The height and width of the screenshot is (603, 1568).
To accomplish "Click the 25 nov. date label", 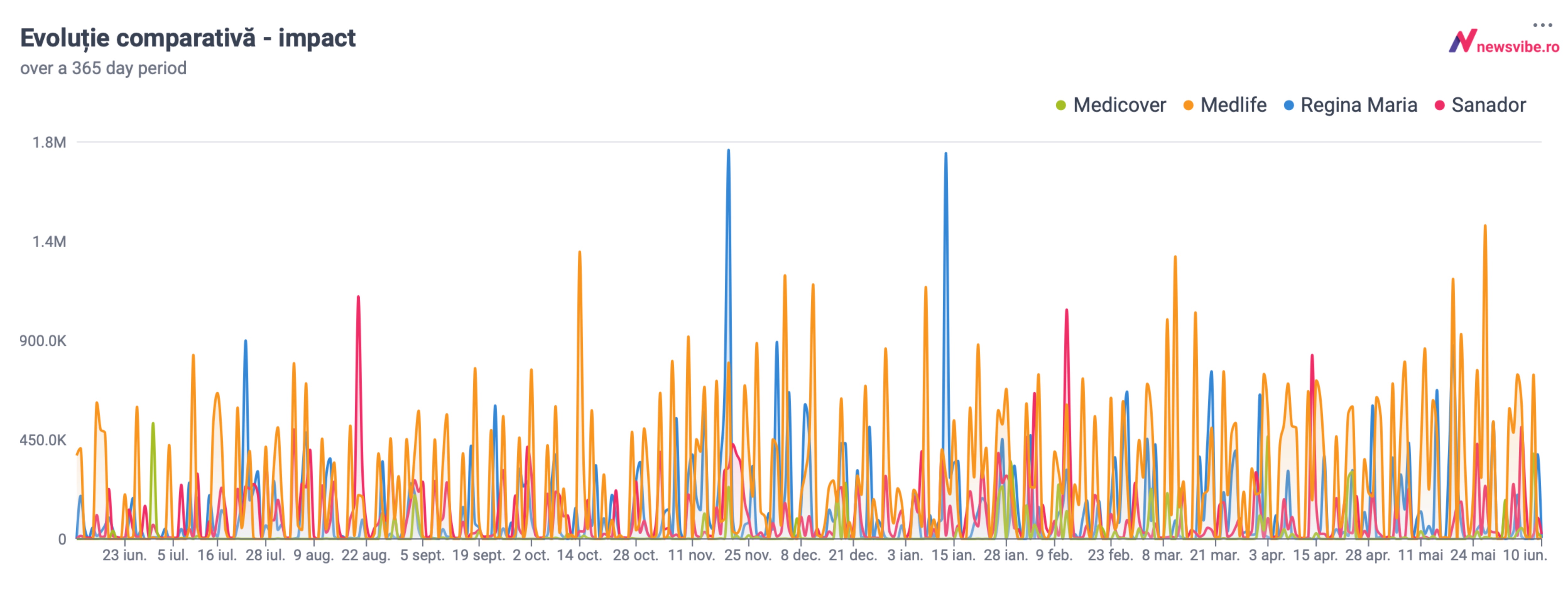I will 748,555.
